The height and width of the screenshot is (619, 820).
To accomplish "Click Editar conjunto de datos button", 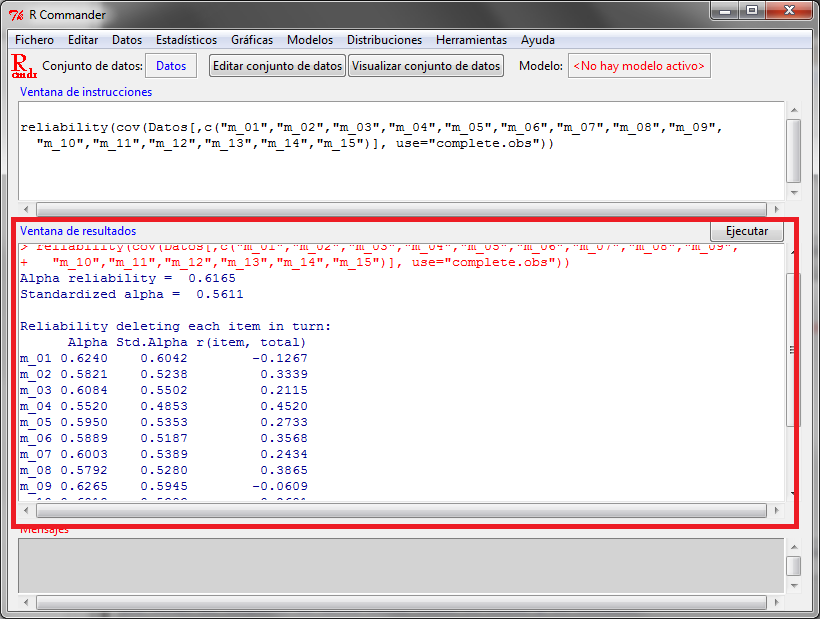I will click(277, 66).
